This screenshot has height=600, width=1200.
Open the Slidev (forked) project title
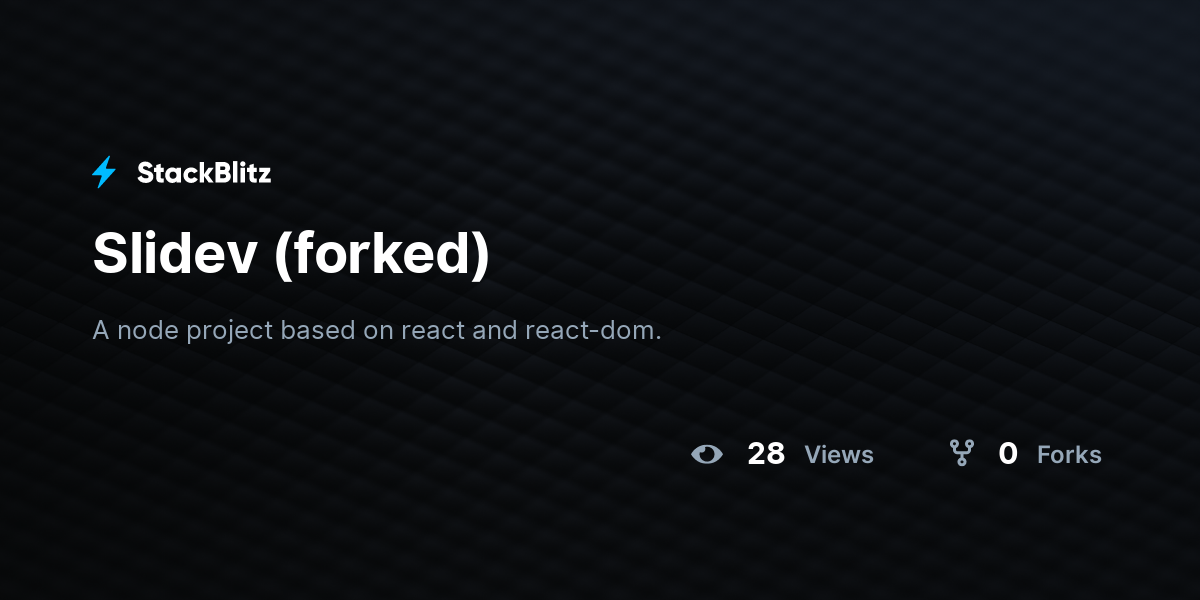click(292, 254)
